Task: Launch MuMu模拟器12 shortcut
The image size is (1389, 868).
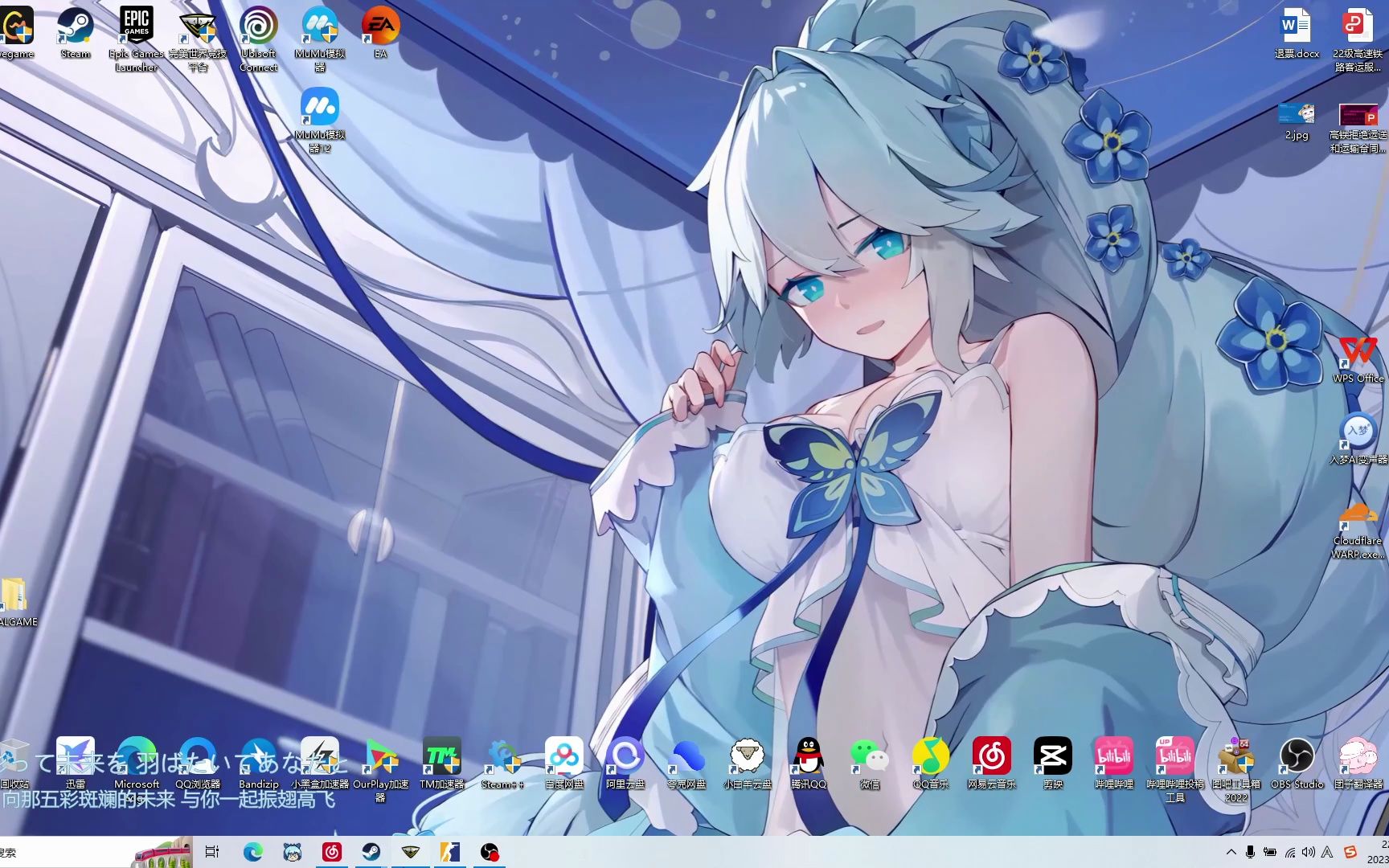Action: (320, 119)
